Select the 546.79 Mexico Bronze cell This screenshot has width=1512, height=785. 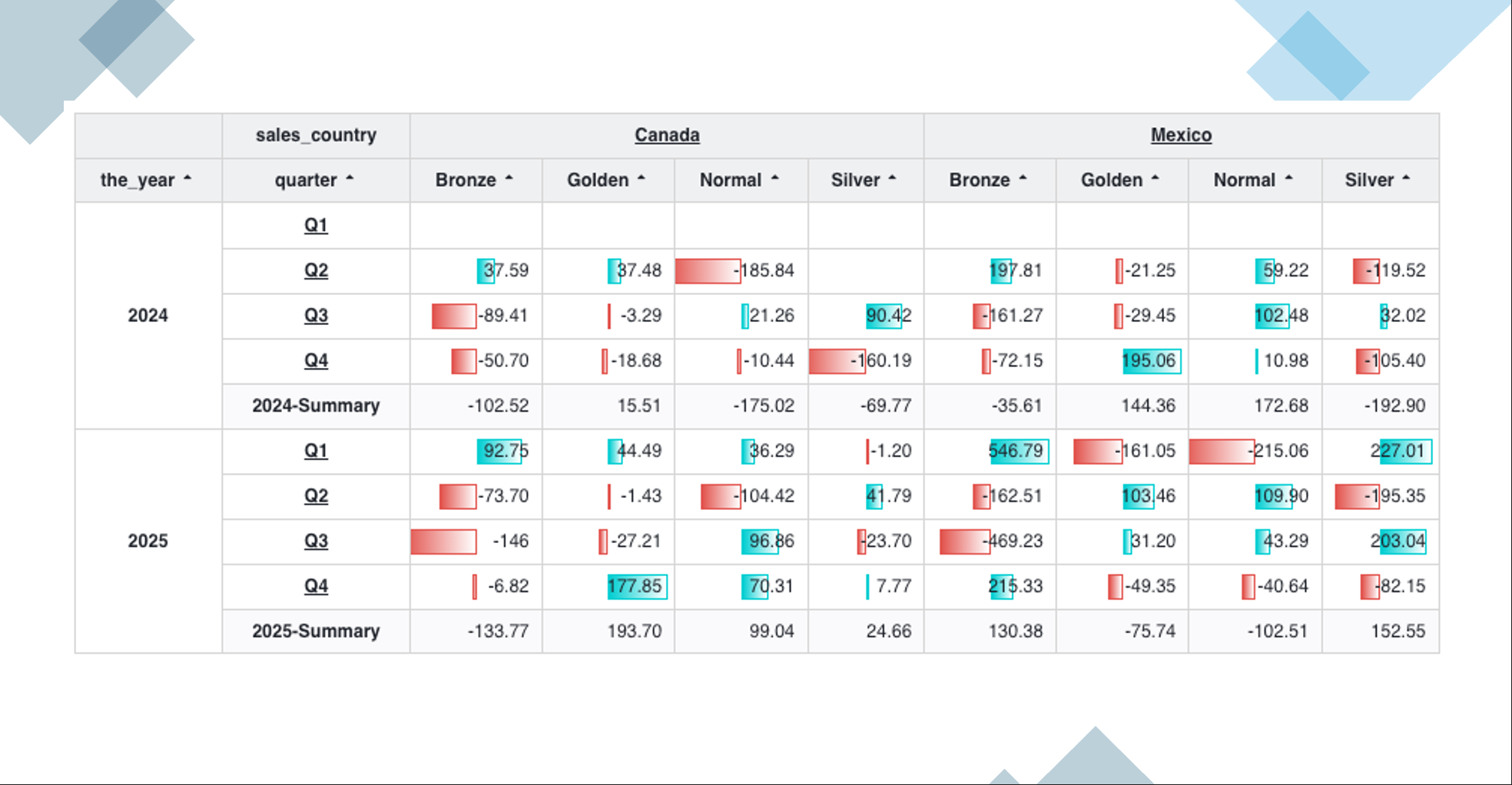(990, 451)
